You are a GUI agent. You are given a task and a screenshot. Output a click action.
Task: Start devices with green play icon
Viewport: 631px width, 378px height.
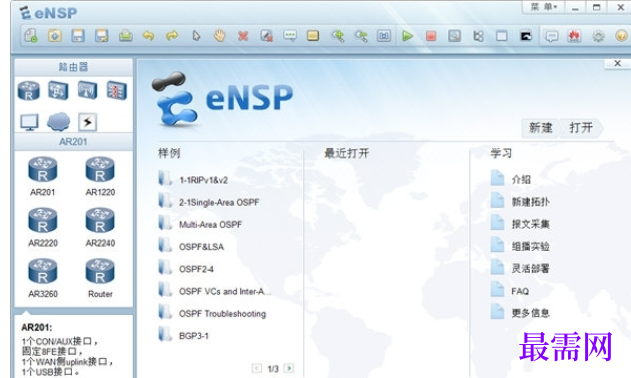(408, 36)
